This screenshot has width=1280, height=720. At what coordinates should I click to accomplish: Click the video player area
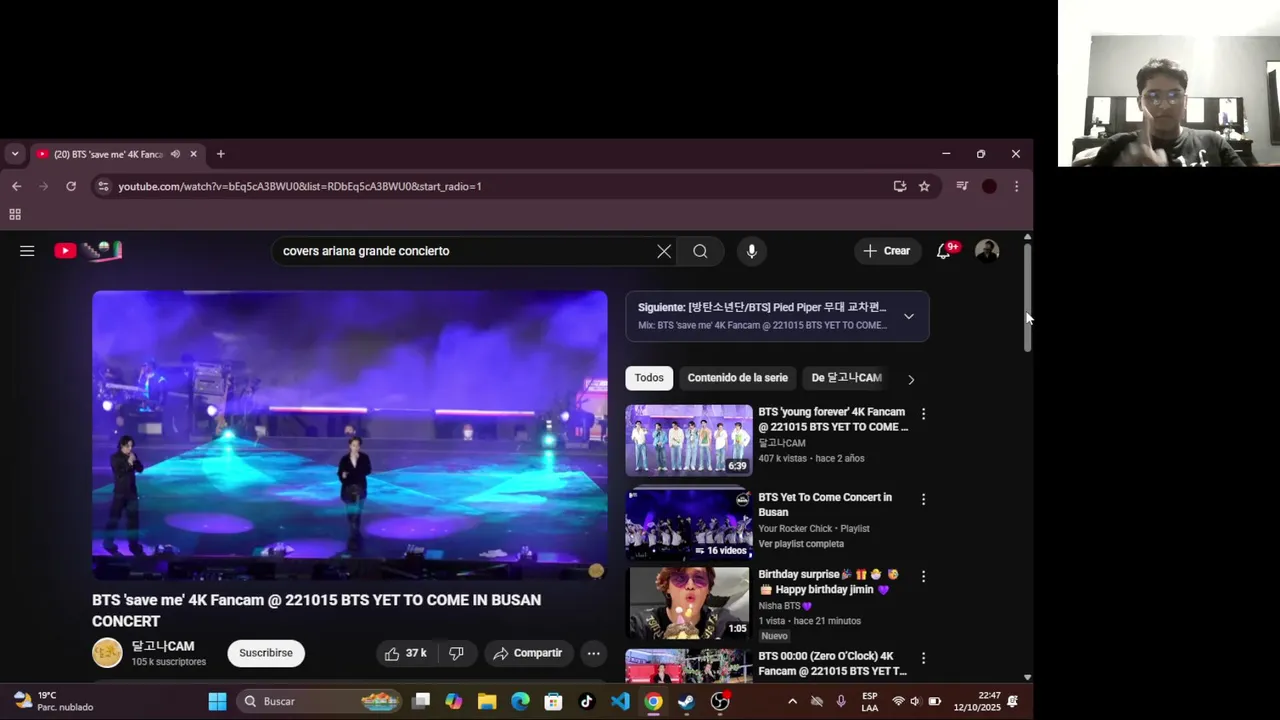click(350, 435)
